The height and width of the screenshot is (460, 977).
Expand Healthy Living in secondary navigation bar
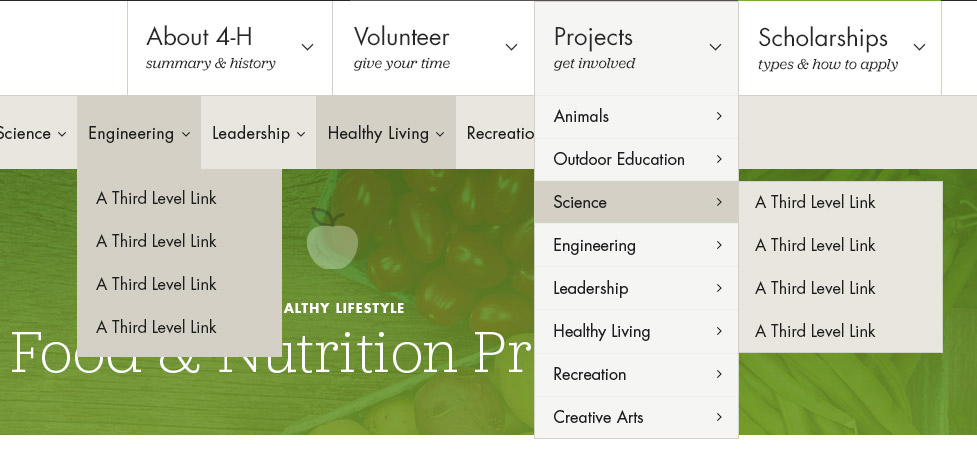386,133
